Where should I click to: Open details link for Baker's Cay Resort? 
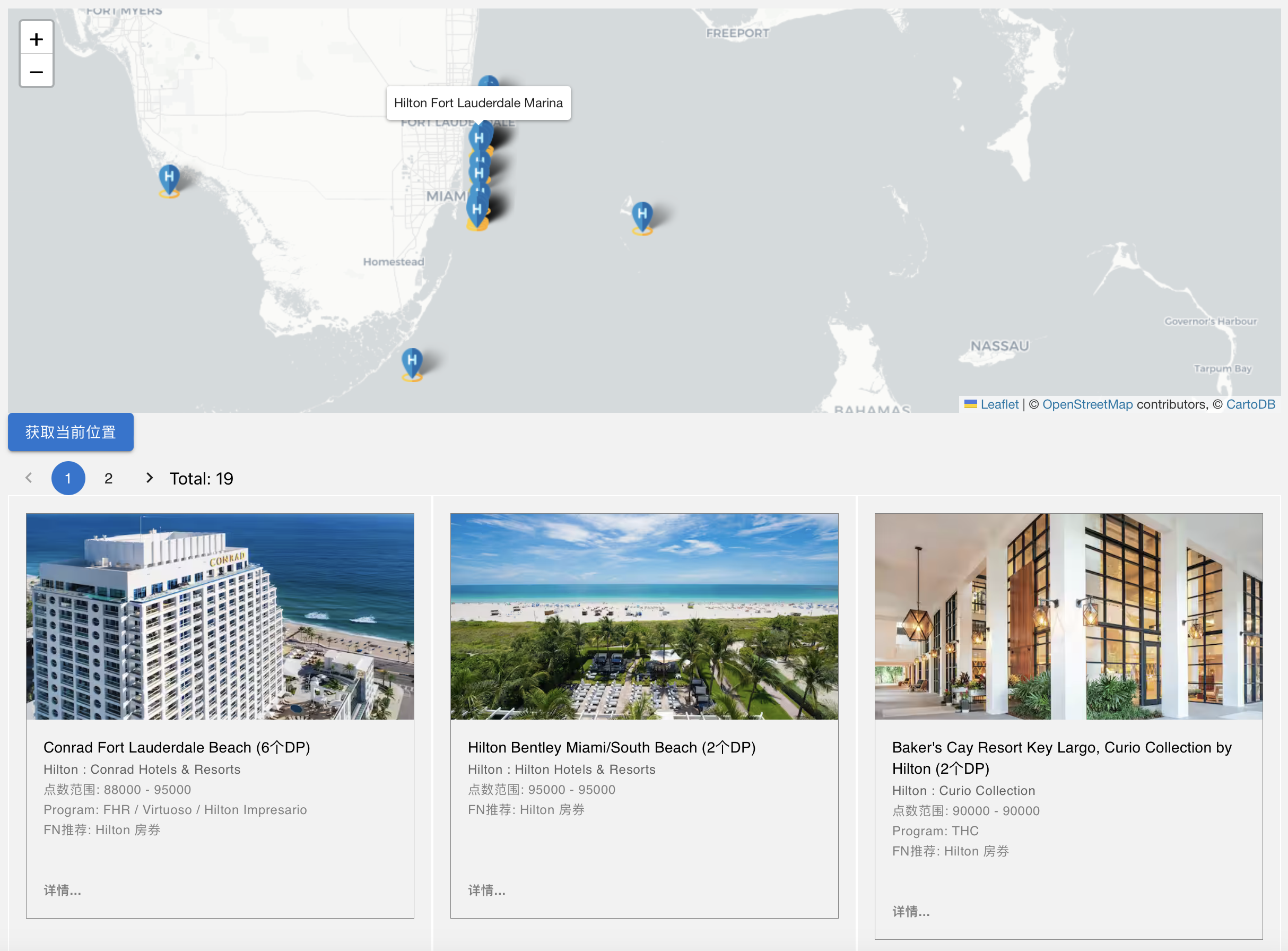coord(911,911)
